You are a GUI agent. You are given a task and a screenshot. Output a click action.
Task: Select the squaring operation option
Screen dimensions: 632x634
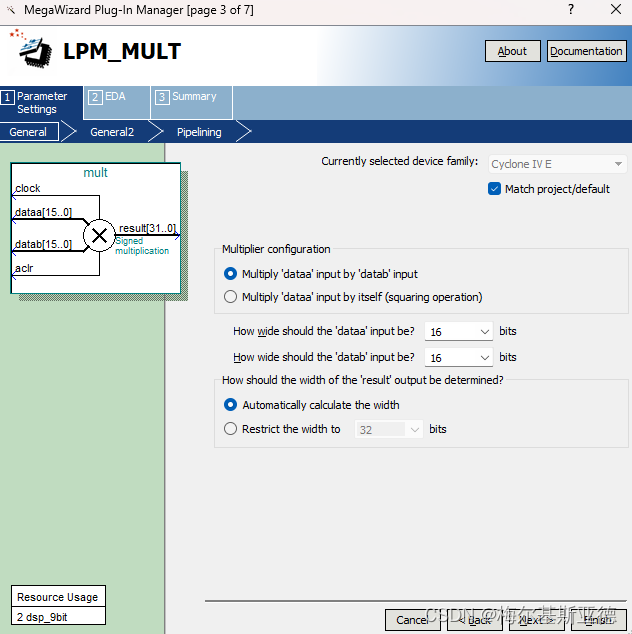pyautogui.click(x=230, y=297)
